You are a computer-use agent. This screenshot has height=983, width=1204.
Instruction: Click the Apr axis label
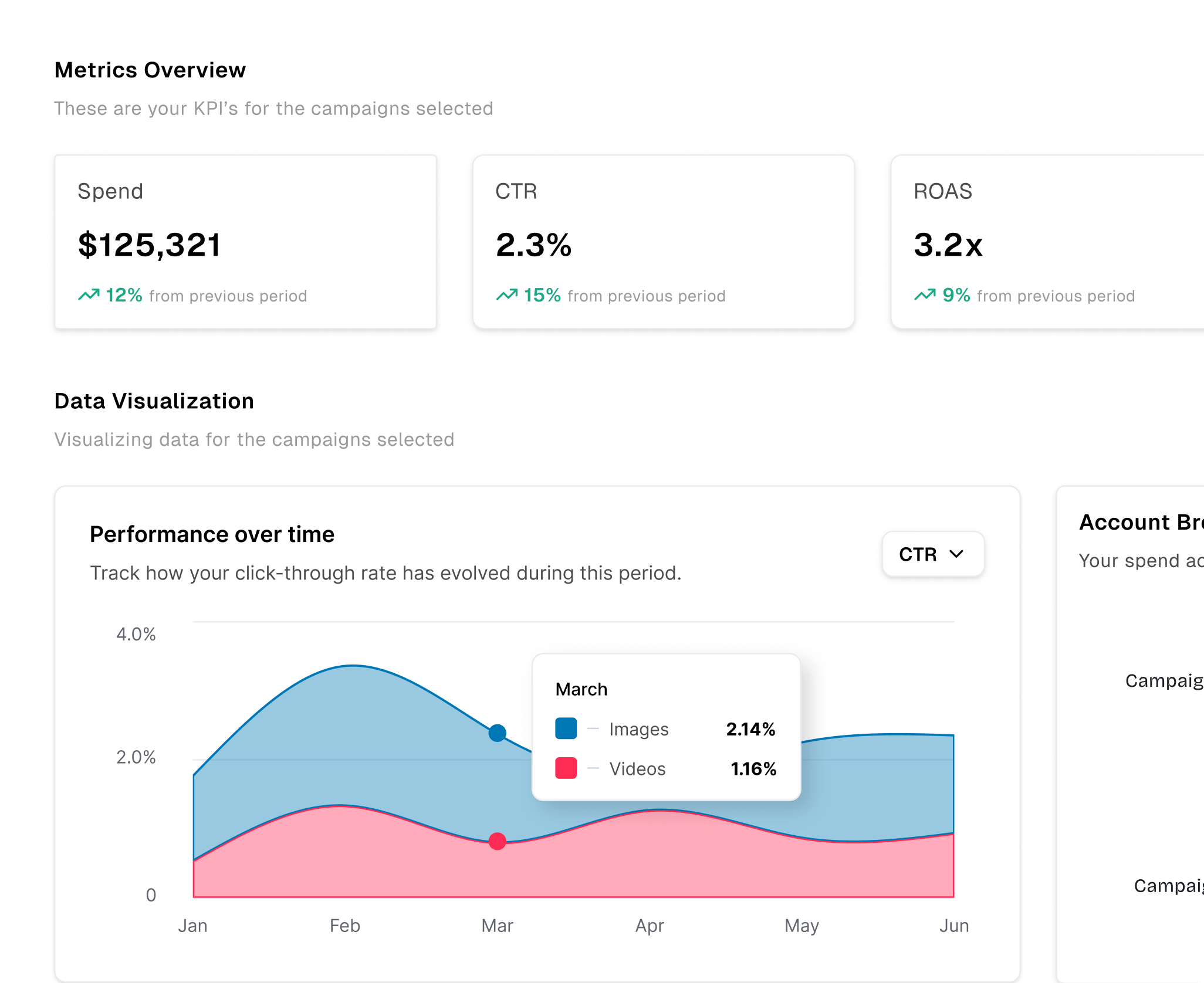tap(650, 926)
